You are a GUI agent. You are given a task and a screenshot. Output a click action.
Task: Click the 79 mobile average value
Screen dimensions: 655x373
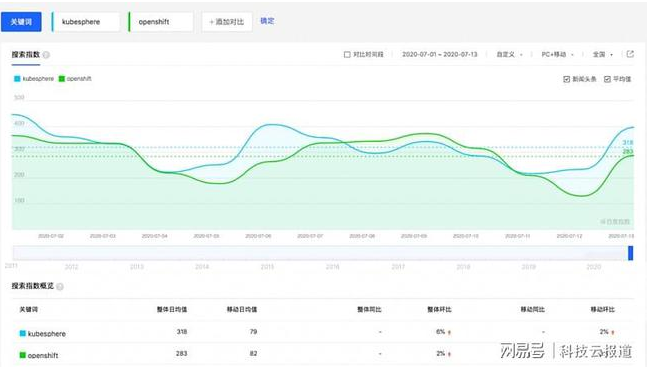[x=253, y=332]
